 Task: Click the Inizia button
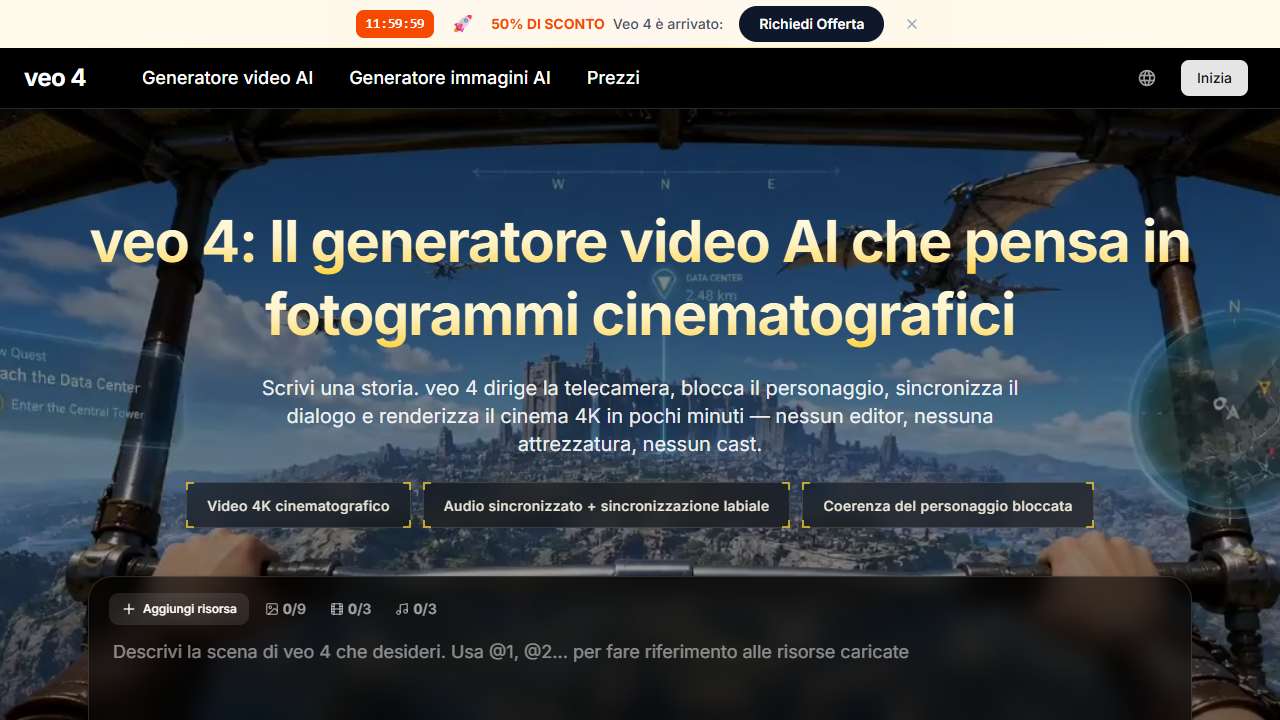1214,78
